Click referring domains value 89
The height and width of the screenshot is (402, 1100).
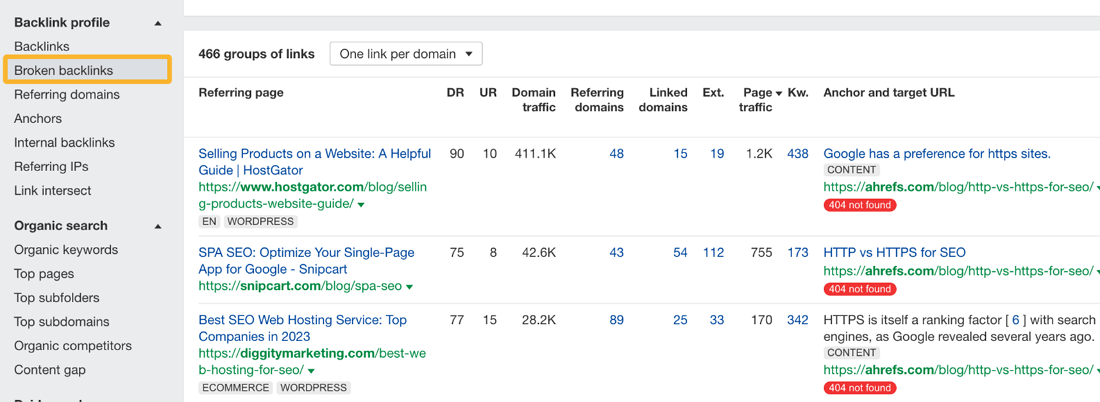tap(616, 320)
